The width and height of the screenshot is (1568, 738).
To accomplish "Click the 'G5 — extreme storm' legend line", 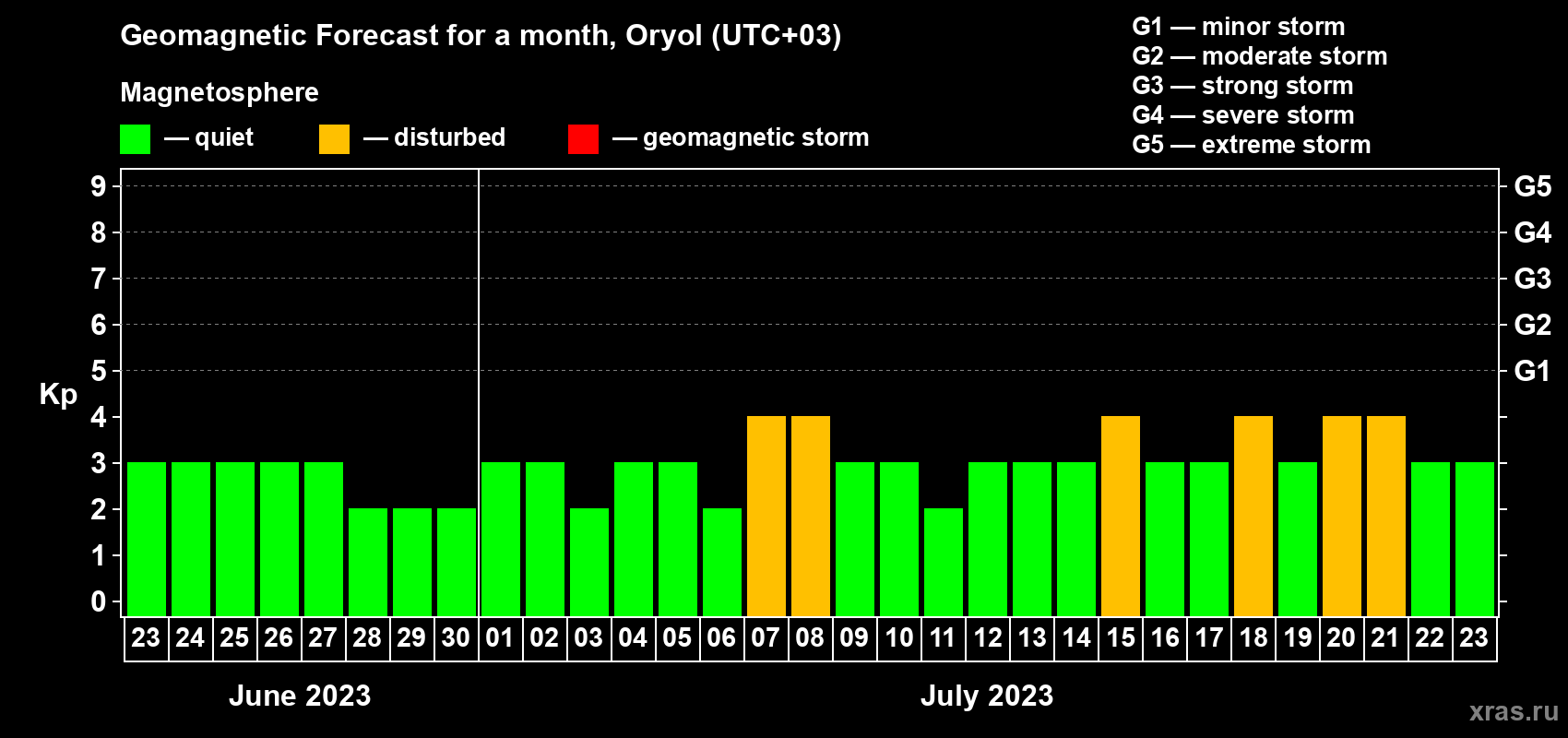I will click(1251, 145).
